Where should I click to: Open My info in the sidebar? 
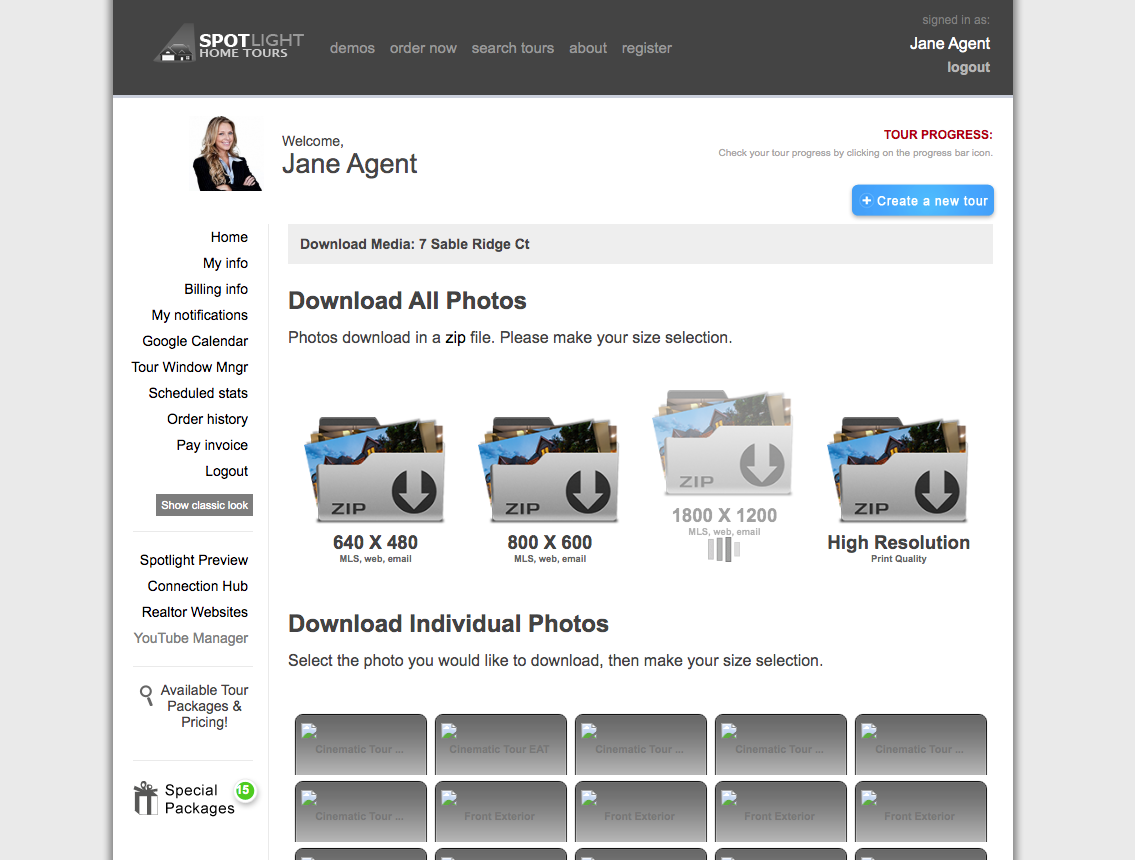[x=225, y=264]
